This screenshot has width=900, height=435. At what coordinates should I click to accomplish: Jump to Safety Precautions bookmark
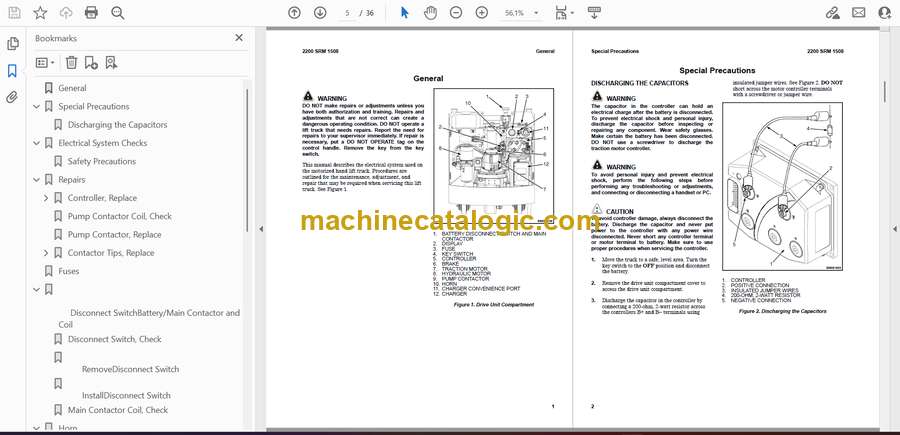coord(102,161)
